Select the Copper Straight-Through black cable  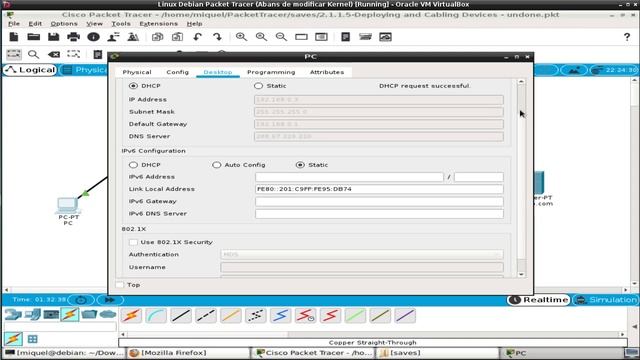181,316
